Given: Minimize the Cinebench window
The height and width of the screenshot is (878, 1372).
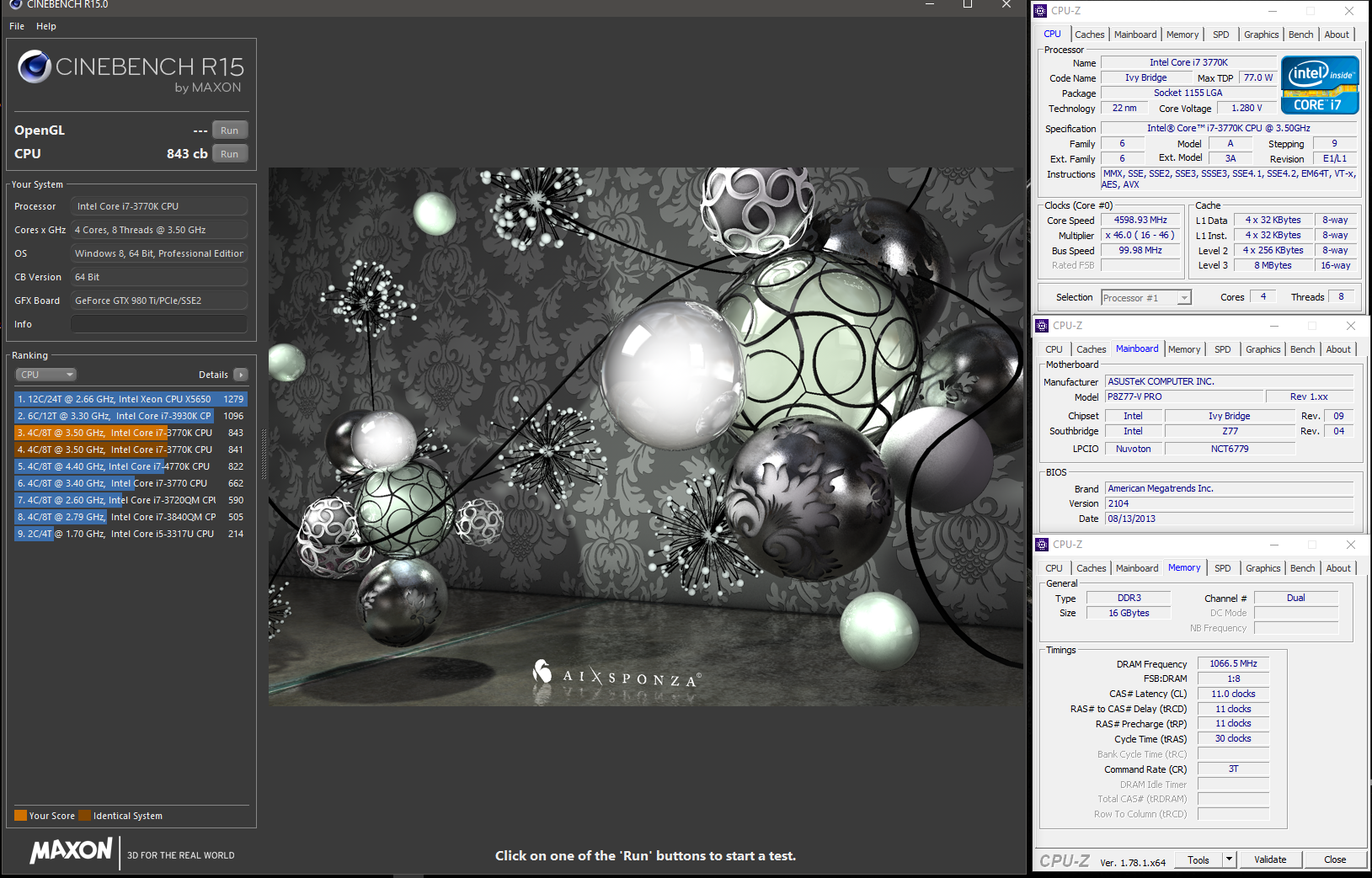Looking at the screenshot, I should 930,4.
